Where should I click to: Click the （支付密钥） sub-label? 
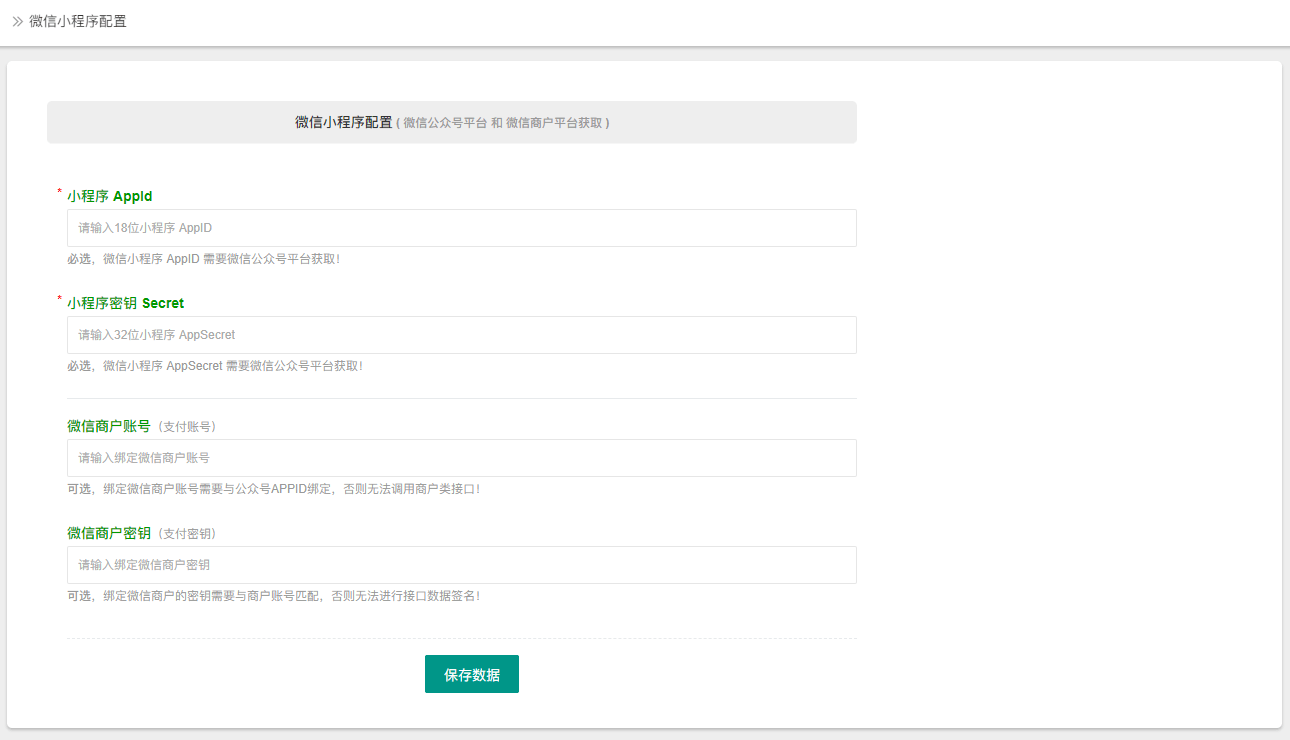point(186,534)
